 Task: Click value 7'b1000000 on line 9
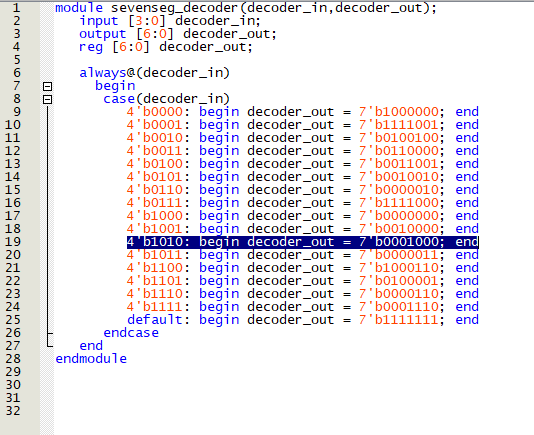[x=399, y=112]
